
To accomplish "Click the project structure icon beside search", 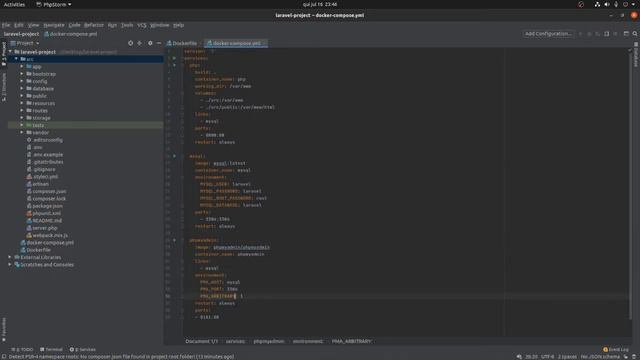I will point(626,34).
